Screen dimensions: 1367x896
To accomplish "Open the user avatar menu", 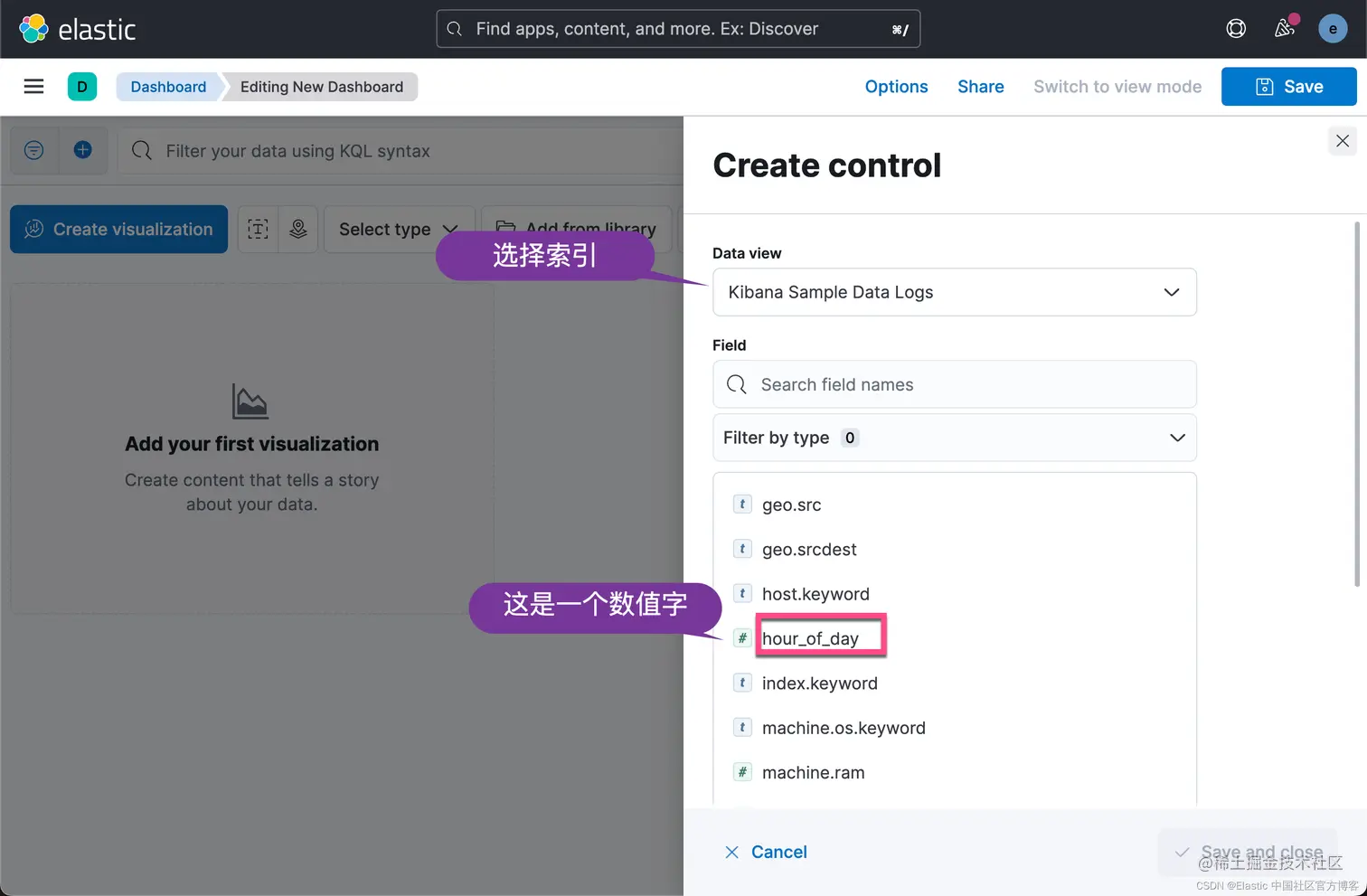I will [x=1333, y=29].
